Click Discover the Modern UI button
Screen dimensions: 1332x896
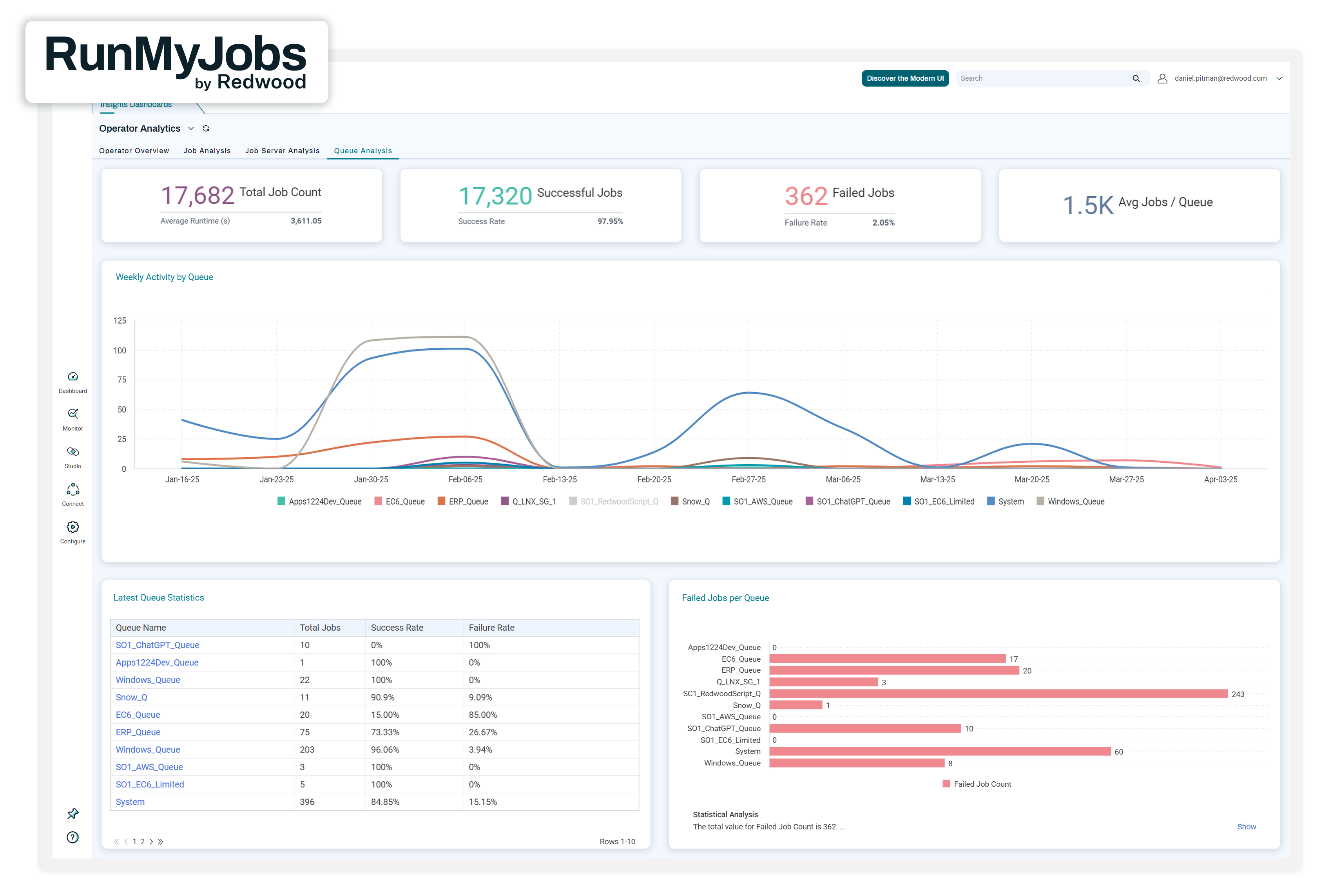(x=904, y=79)
